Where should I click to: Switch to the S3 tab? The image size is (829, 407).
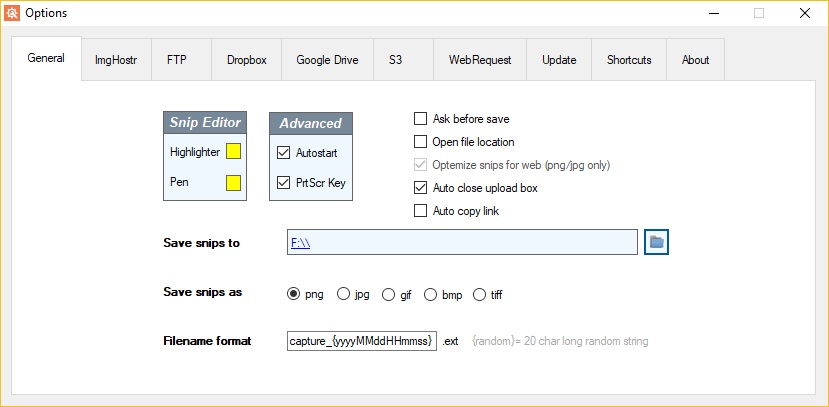(403, 60)
